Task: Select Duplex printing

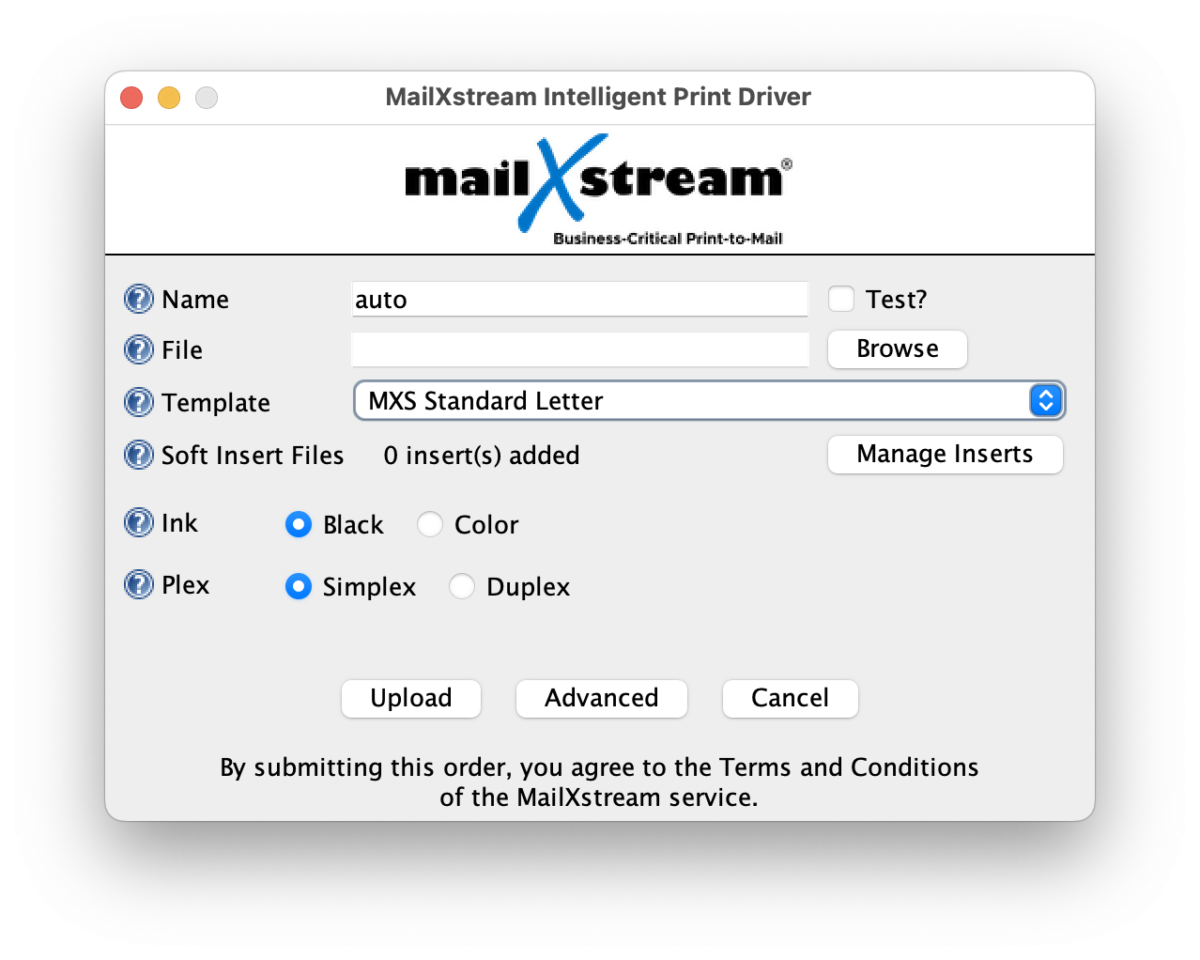Action: click(462, 586)
